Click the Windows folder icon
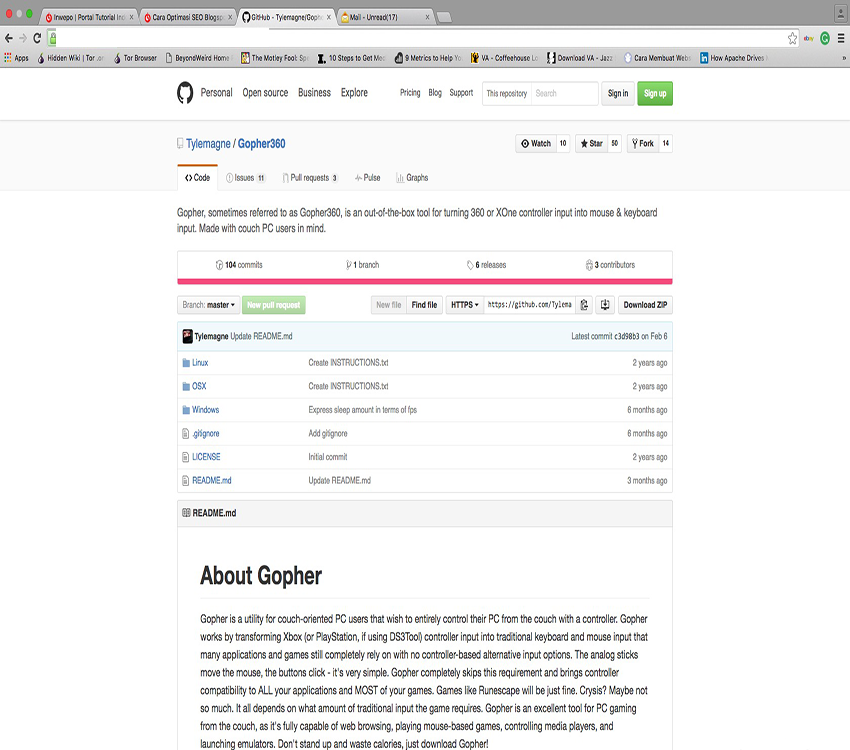 coord(186,410)
